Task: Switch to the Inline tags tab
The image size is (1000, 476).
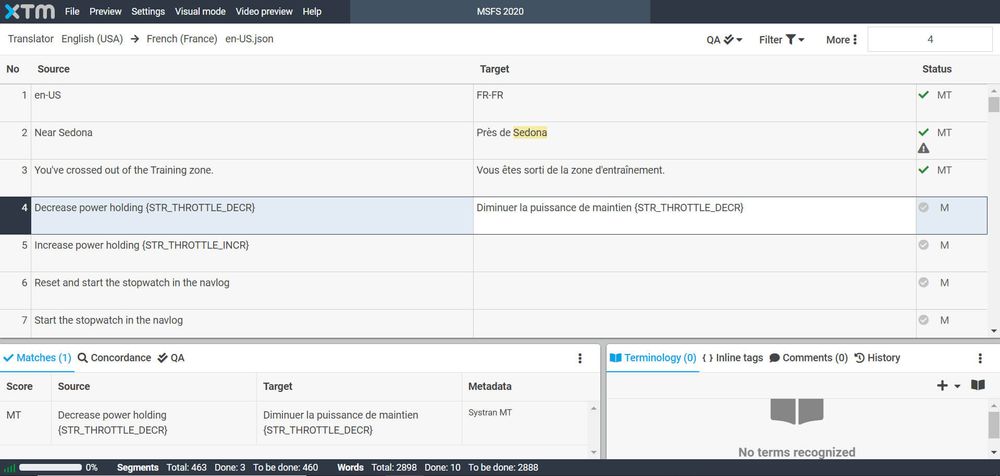Action: coord(733,358)
